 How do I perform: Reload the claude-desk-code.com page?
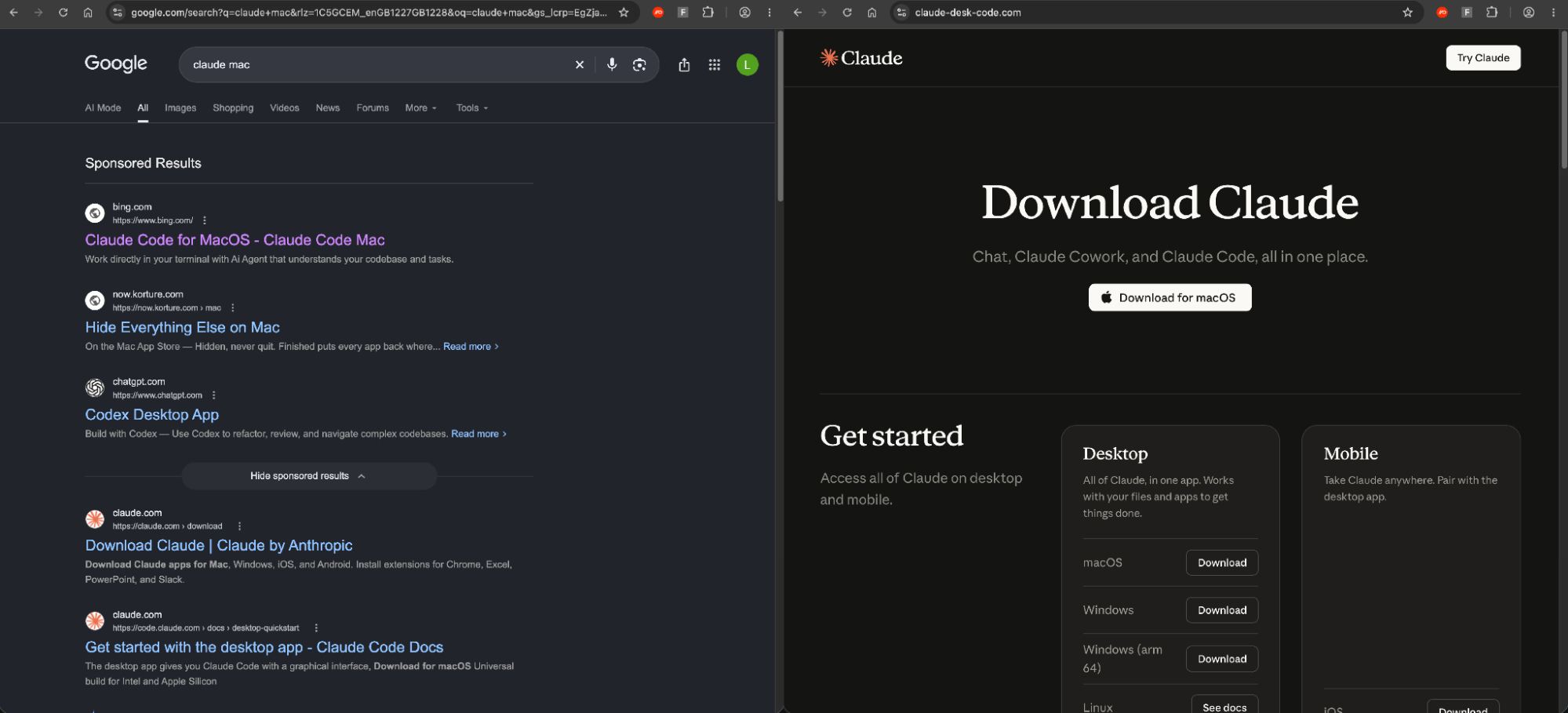coord(847,13)
